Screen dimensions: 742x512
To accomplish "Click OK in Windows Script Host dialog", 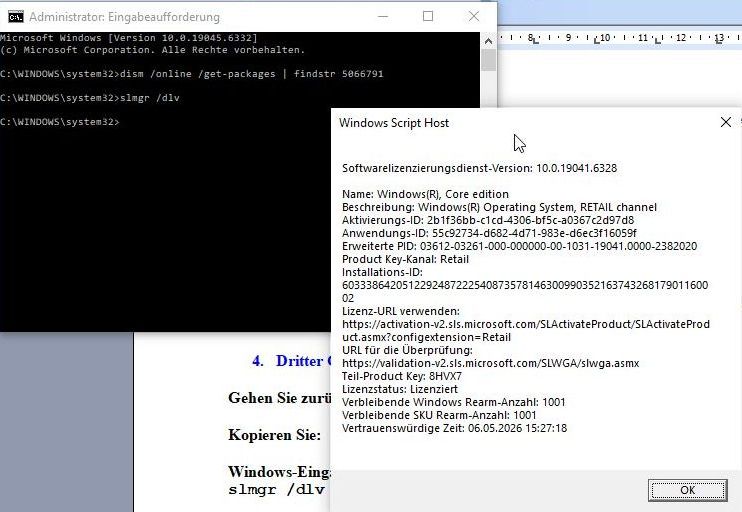I will click(687, 490).
